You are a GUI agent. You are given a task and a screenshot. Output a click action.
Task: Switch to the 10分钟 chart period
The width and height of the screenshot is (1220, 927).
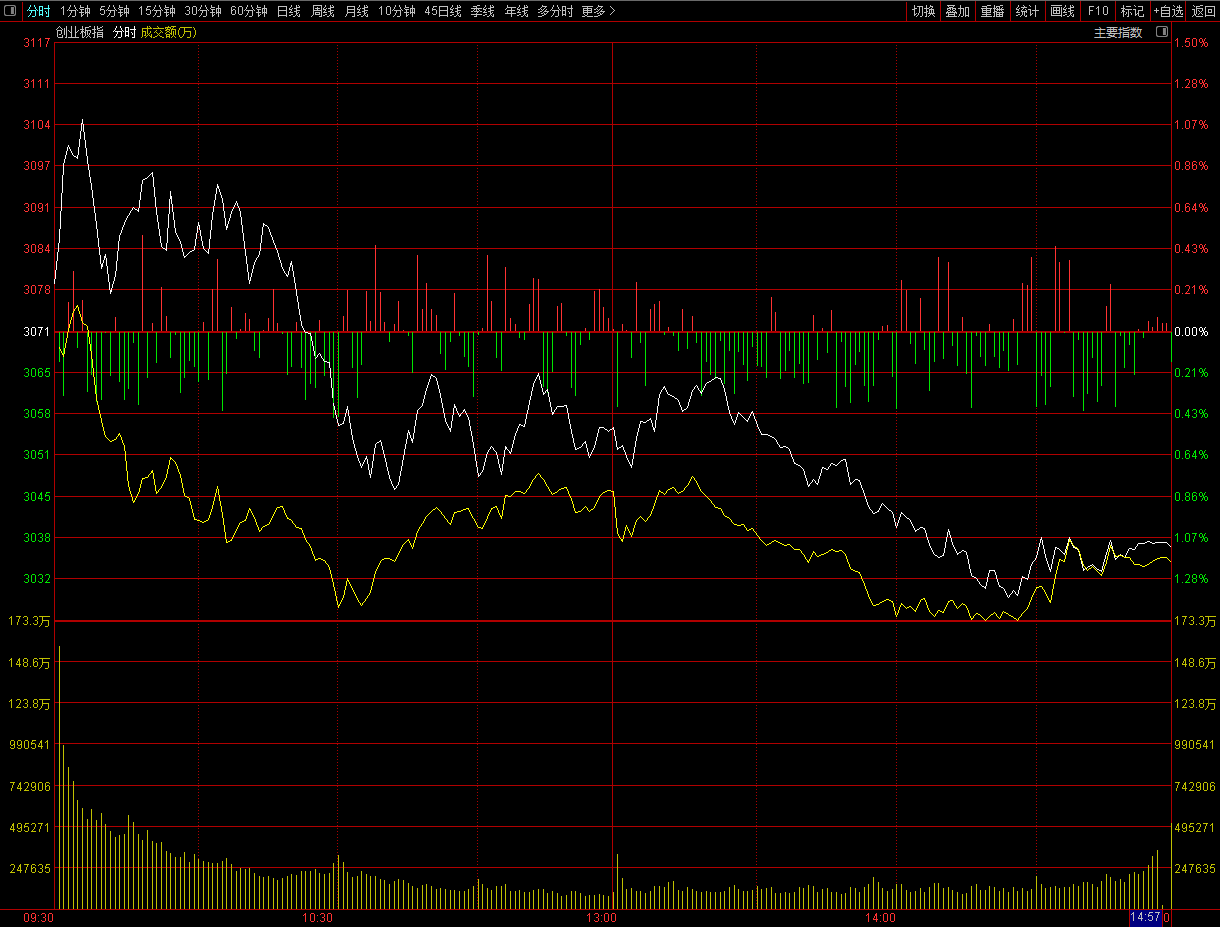[397, 11]
